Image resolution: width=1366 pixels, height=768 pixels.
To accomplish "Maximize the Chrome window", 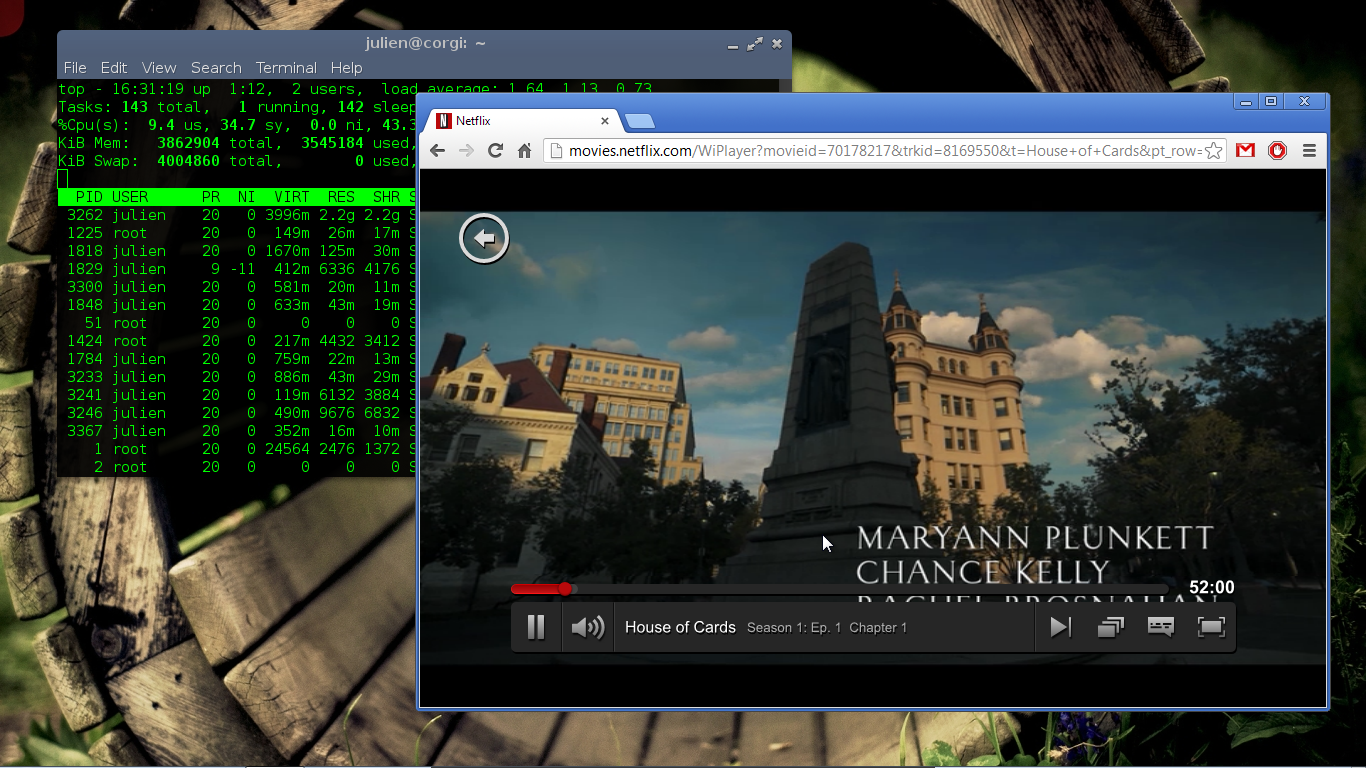I will 1271,101.
